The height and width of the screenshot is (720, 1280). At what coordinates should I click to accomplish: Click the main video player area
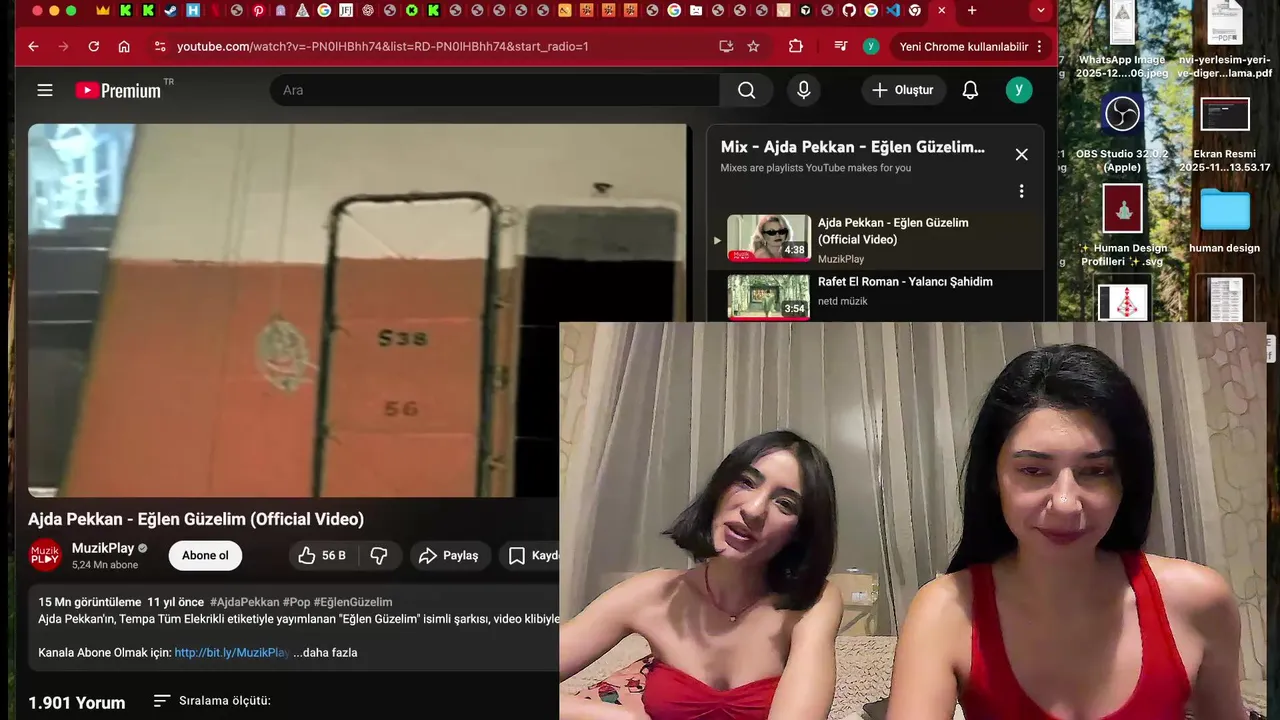[x=358, y=310]
